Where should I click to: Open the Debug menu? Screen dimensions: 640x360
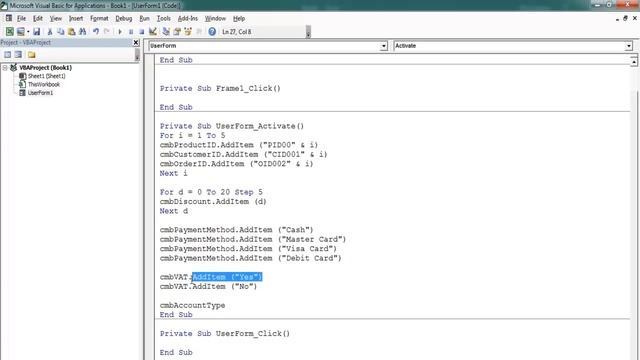coord(123,18)
